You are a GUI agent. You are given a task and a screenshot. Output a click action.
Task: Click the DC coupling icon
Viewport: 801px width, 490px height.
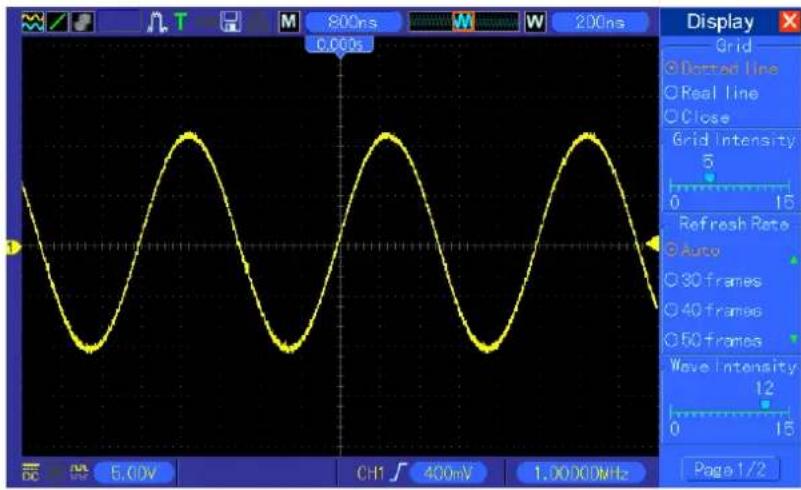(x=31, y=473)
